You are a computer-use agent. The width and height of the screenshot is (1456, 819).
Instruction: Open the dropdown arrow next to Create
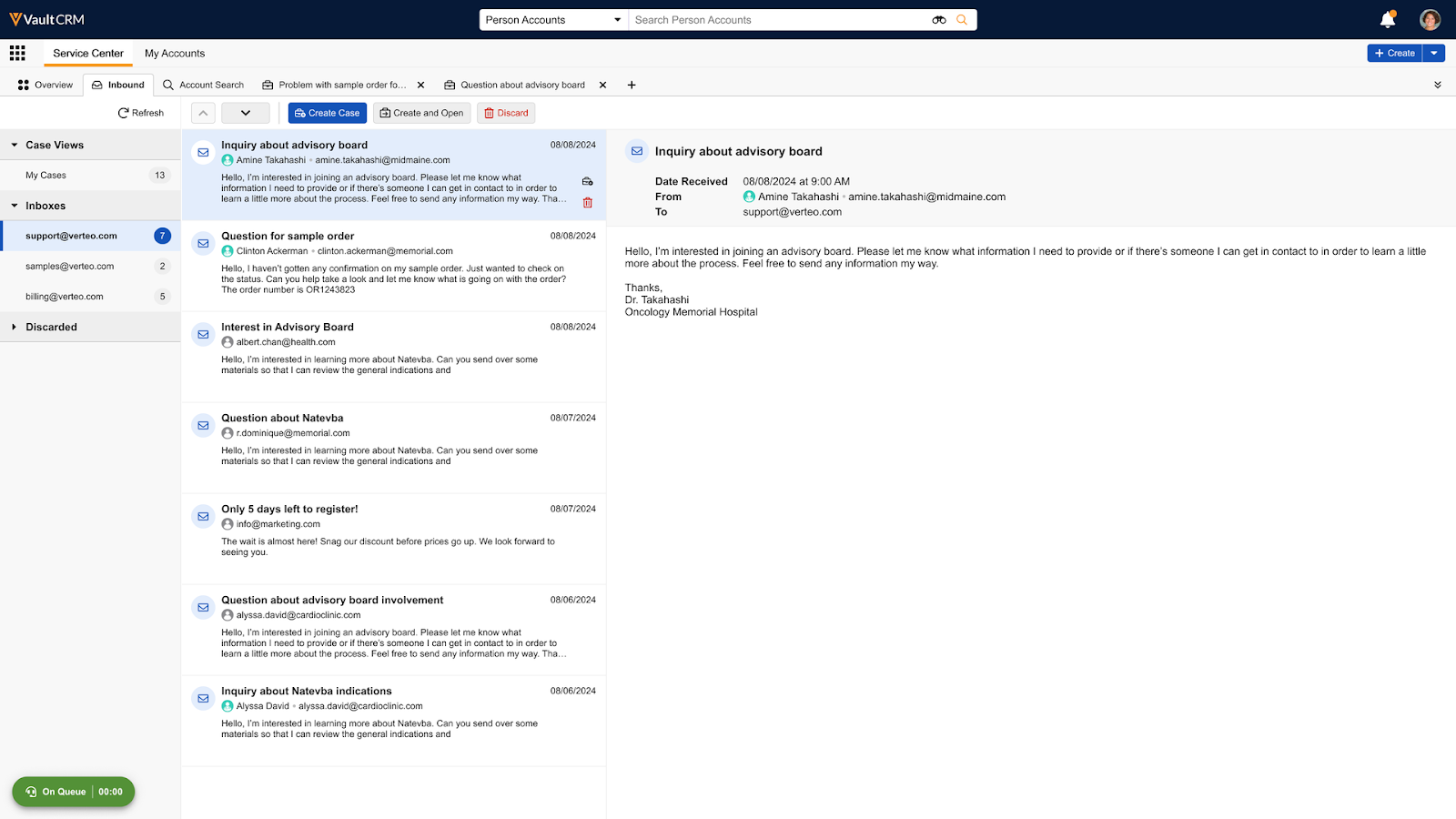(1434, 53)
